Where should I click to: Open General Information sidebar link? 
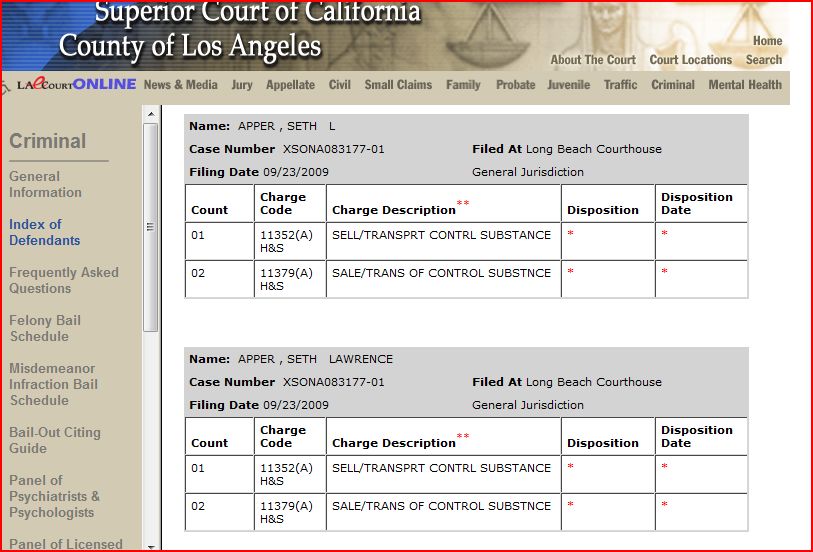click(45, 184)
